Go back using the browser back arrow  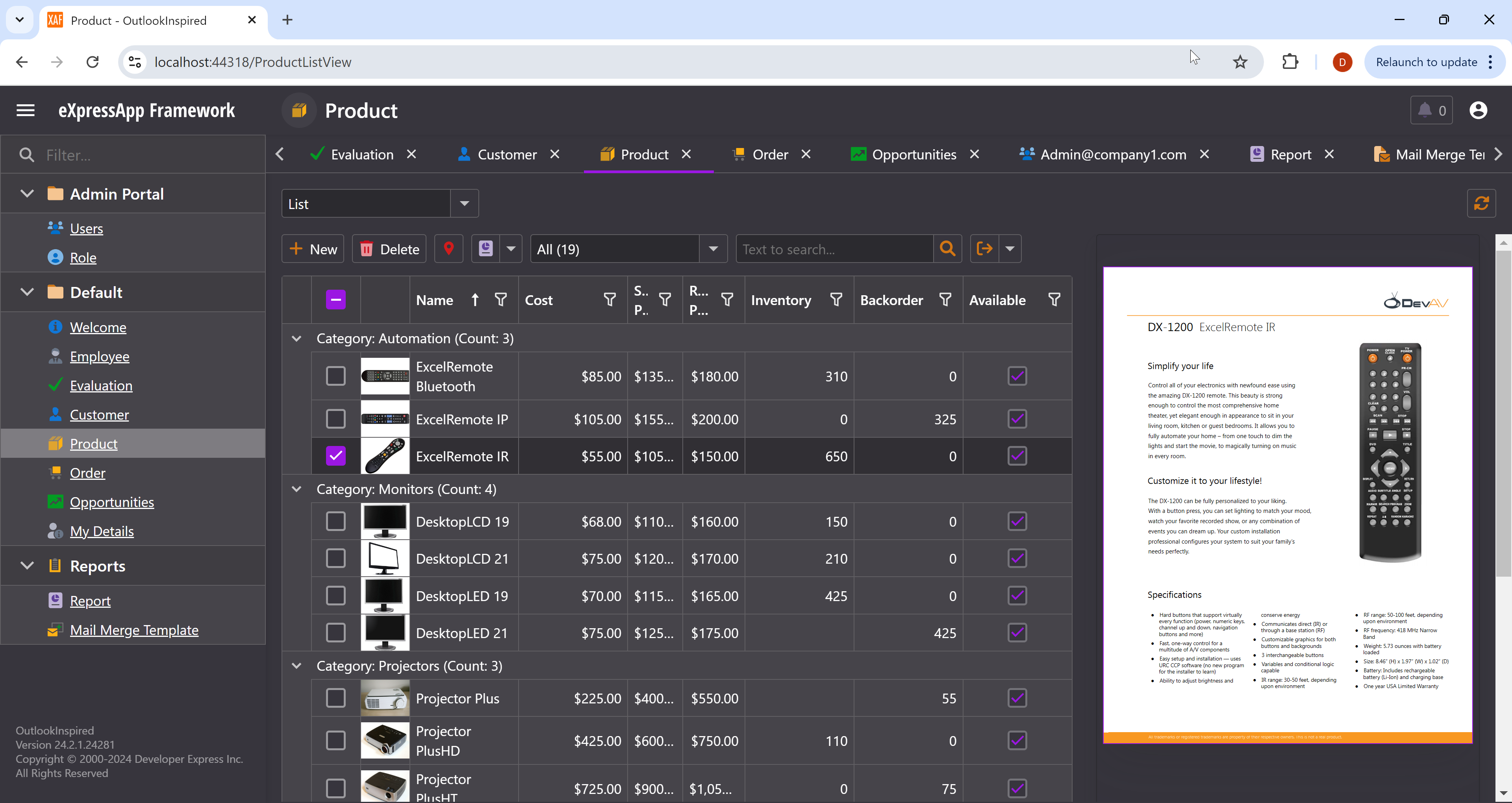coord(22,62)
